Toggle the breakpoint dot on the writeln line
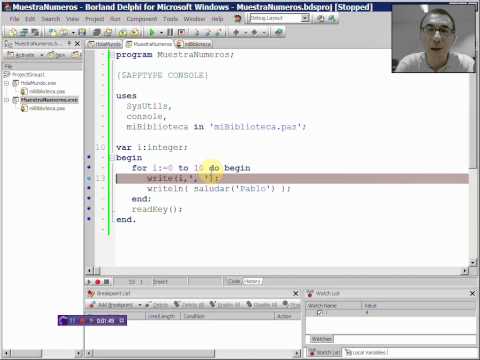This screenshot has width=480, height=360. pos(89,188)
